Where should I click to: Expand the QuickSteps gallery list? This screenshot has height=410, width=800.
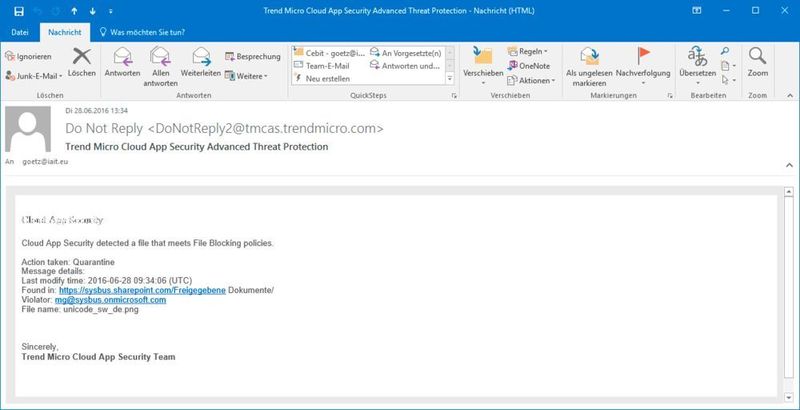point(449,79)
